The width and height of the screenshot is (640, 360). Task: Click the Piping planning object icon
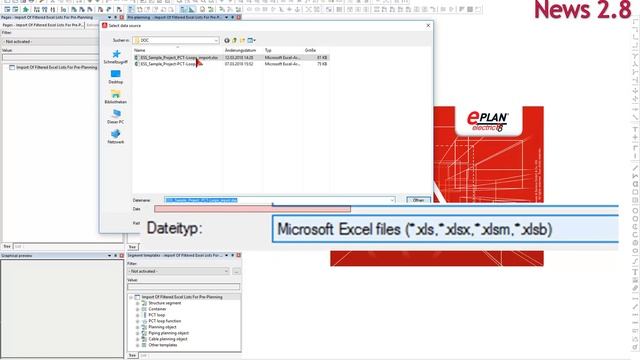click(144, 333)
